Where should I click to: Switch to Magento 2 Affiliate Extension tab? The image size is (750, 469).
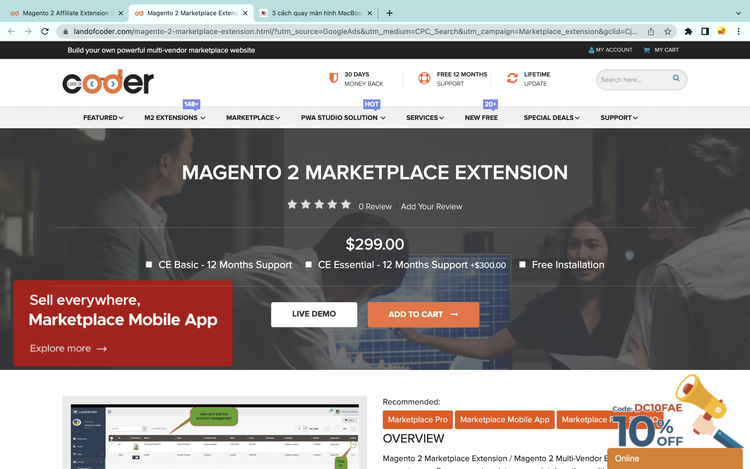pyautogui.click(x=60, y=13)
